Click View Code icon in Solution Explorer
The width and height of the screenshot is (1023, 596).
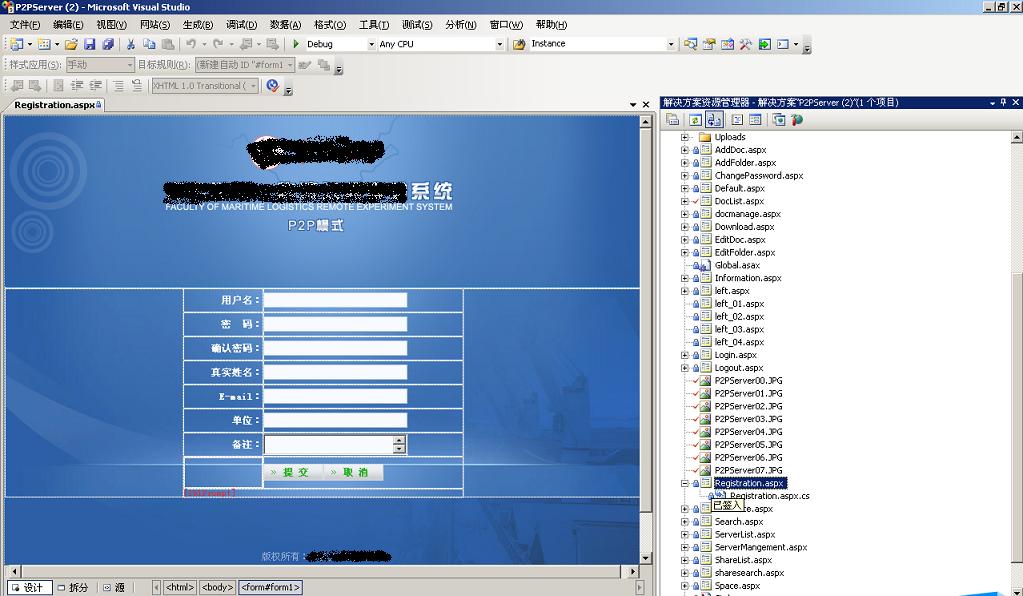point(737,120)
